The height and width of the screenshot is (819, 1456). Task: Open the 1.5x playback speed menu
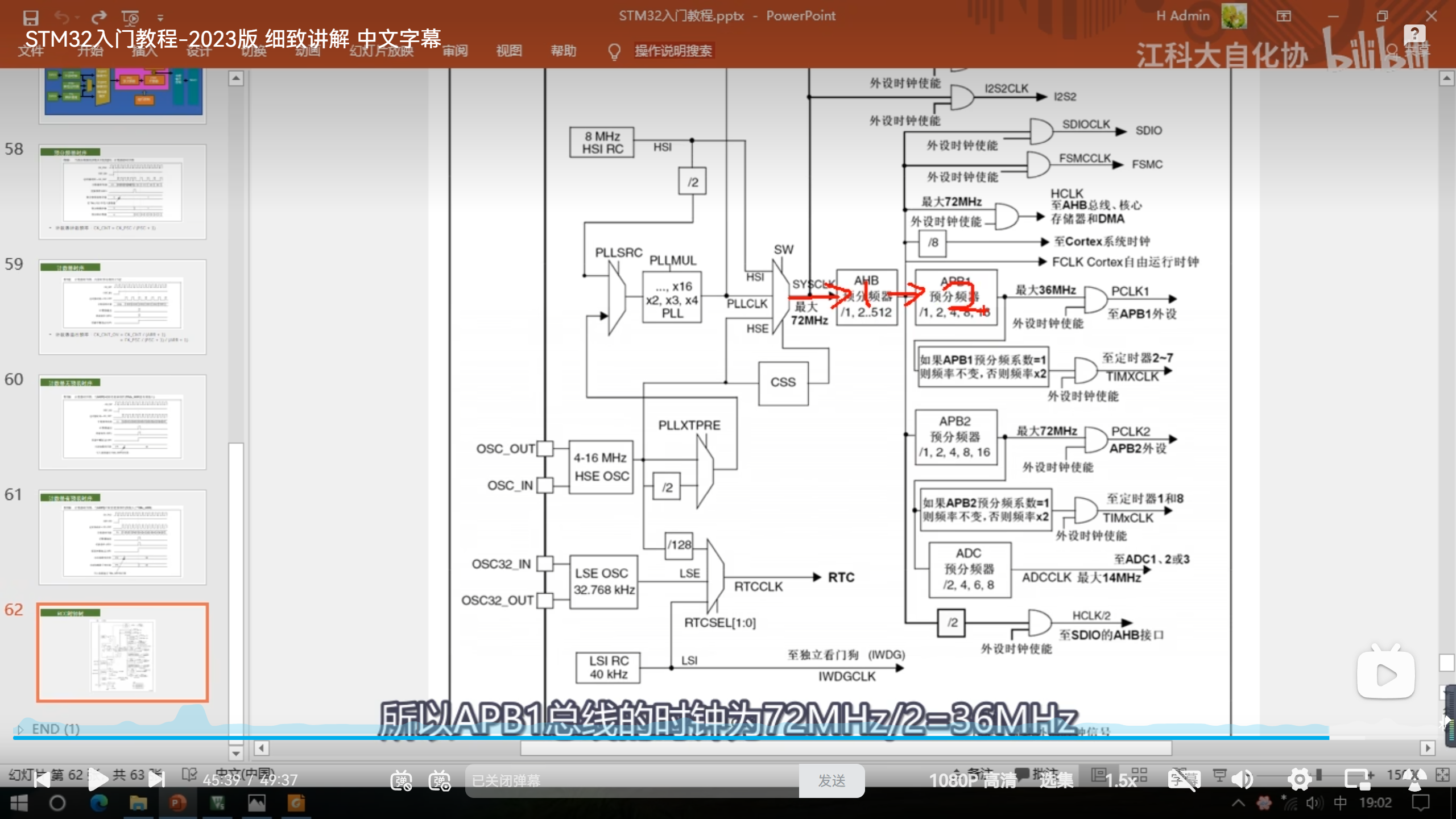(x=1120, y=780)
